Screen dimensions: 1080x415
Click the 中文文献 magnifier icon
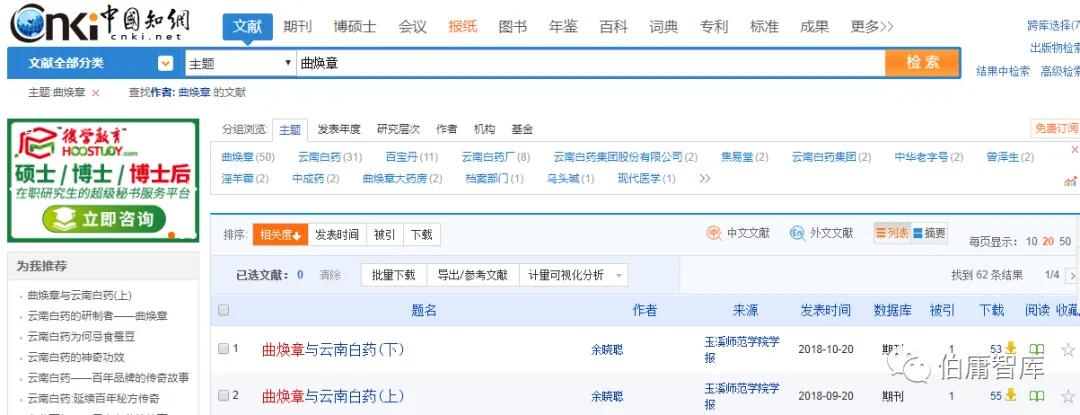(714, 233)
